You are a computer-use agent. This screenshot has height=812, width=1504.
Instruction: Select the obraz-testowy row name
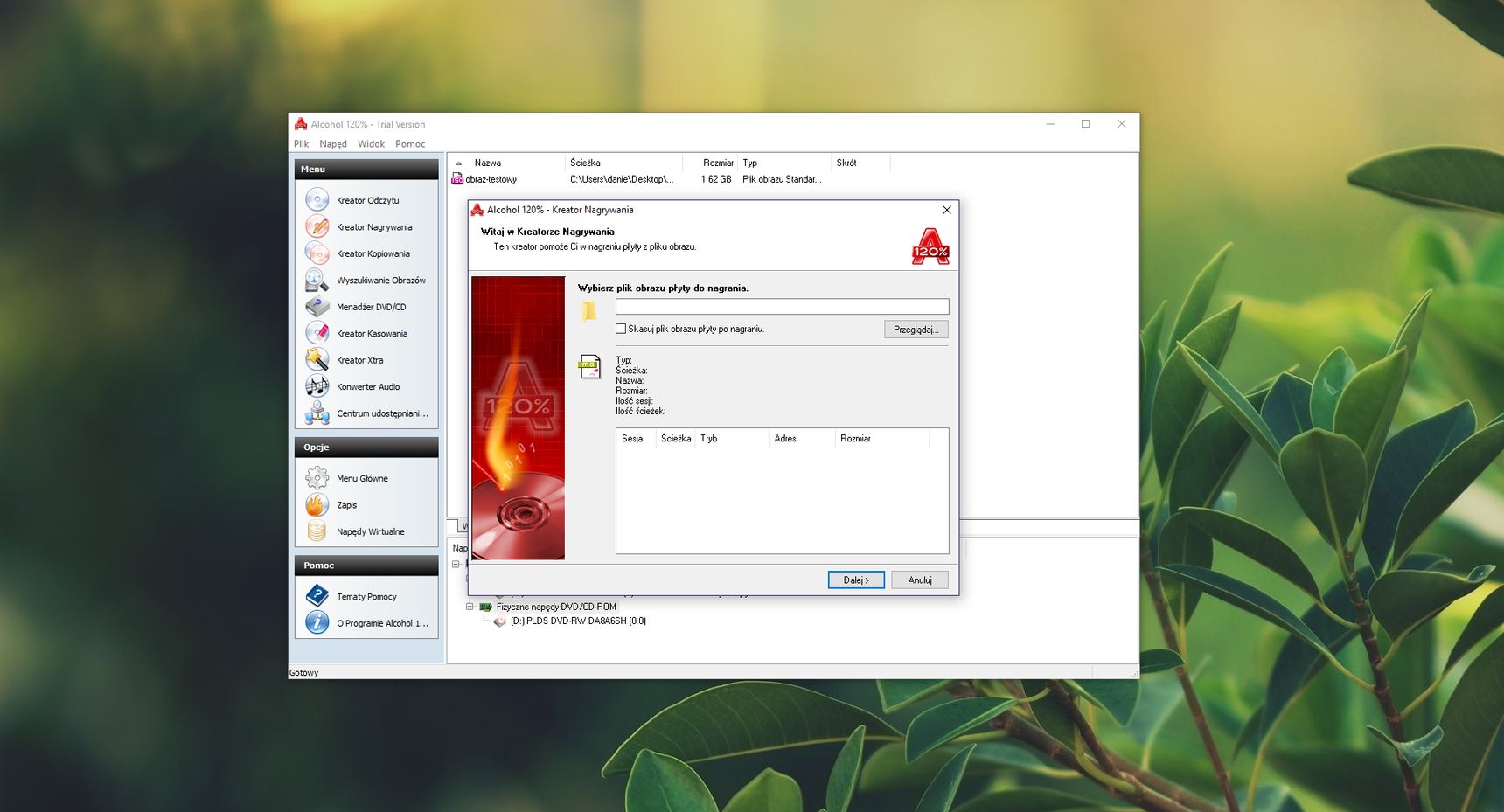[491, 179]
